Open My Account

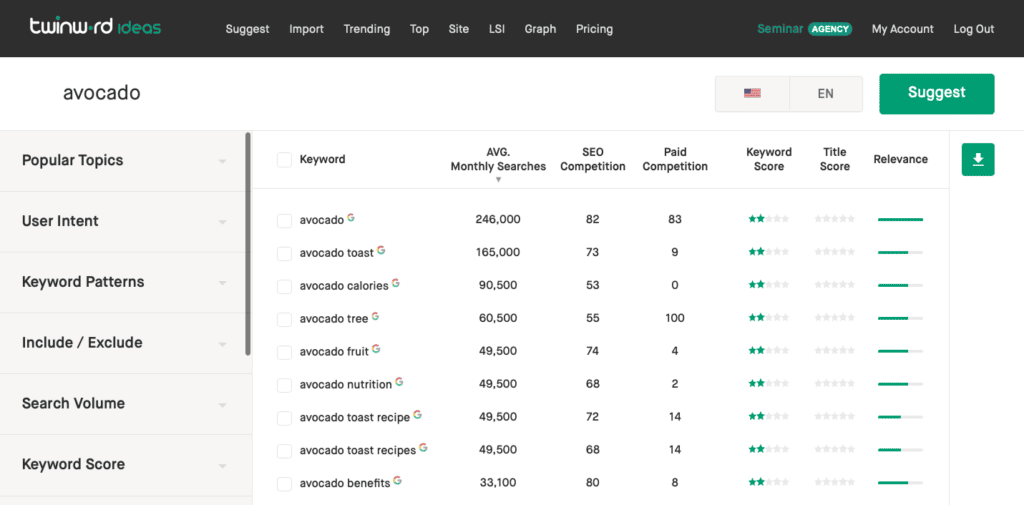[x=903, y=29]
